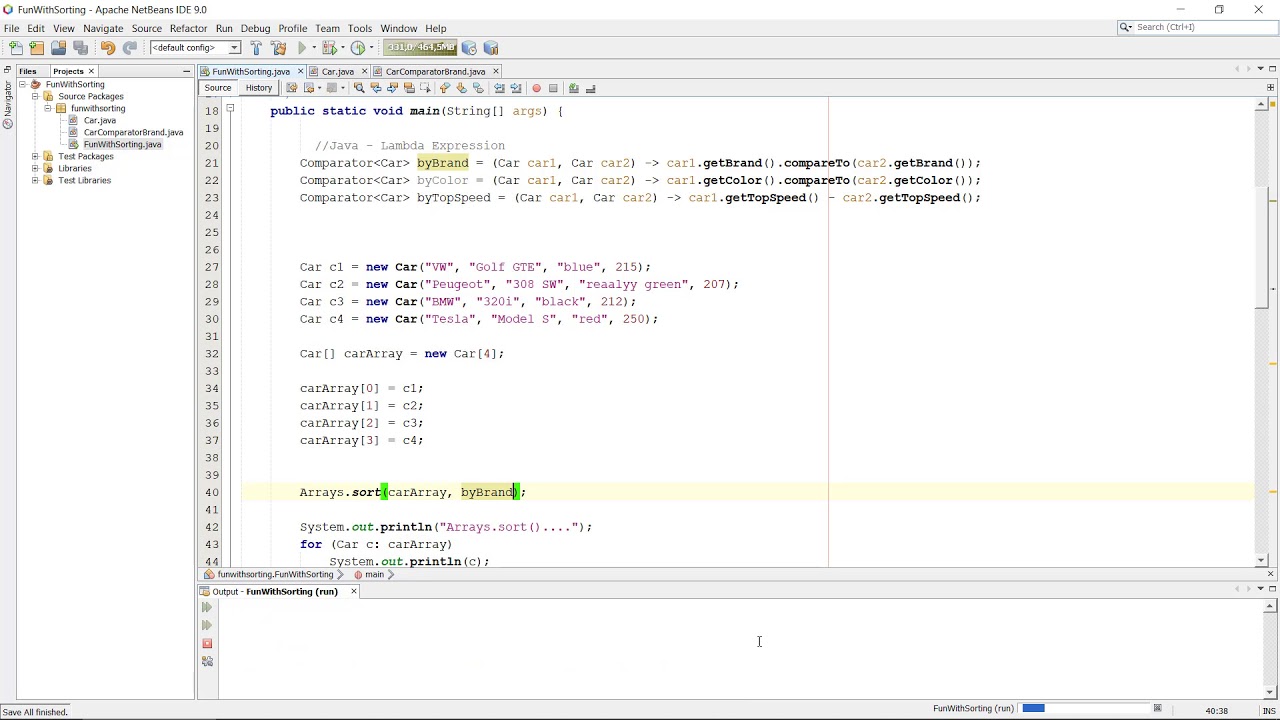Click the Profile Project toolbar icon

click(358, 47)
